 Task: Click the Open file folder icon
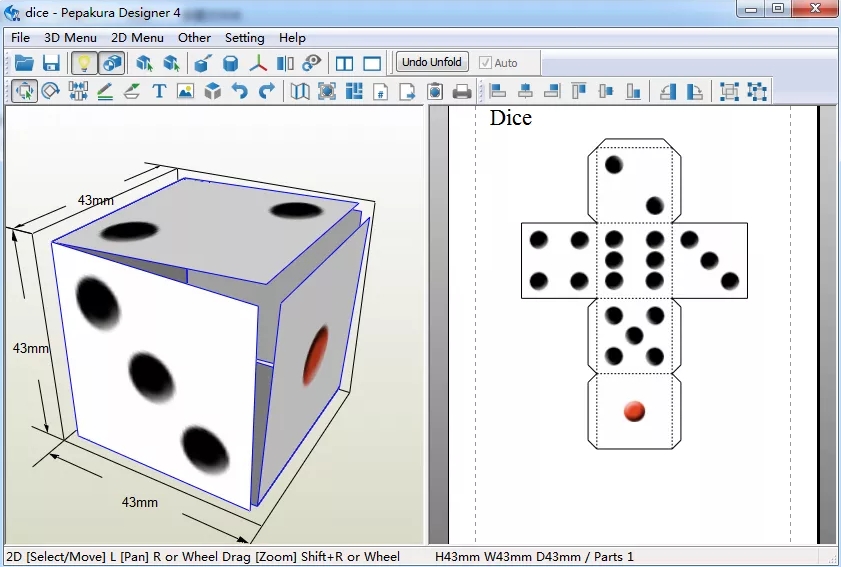tap(24, 63)
